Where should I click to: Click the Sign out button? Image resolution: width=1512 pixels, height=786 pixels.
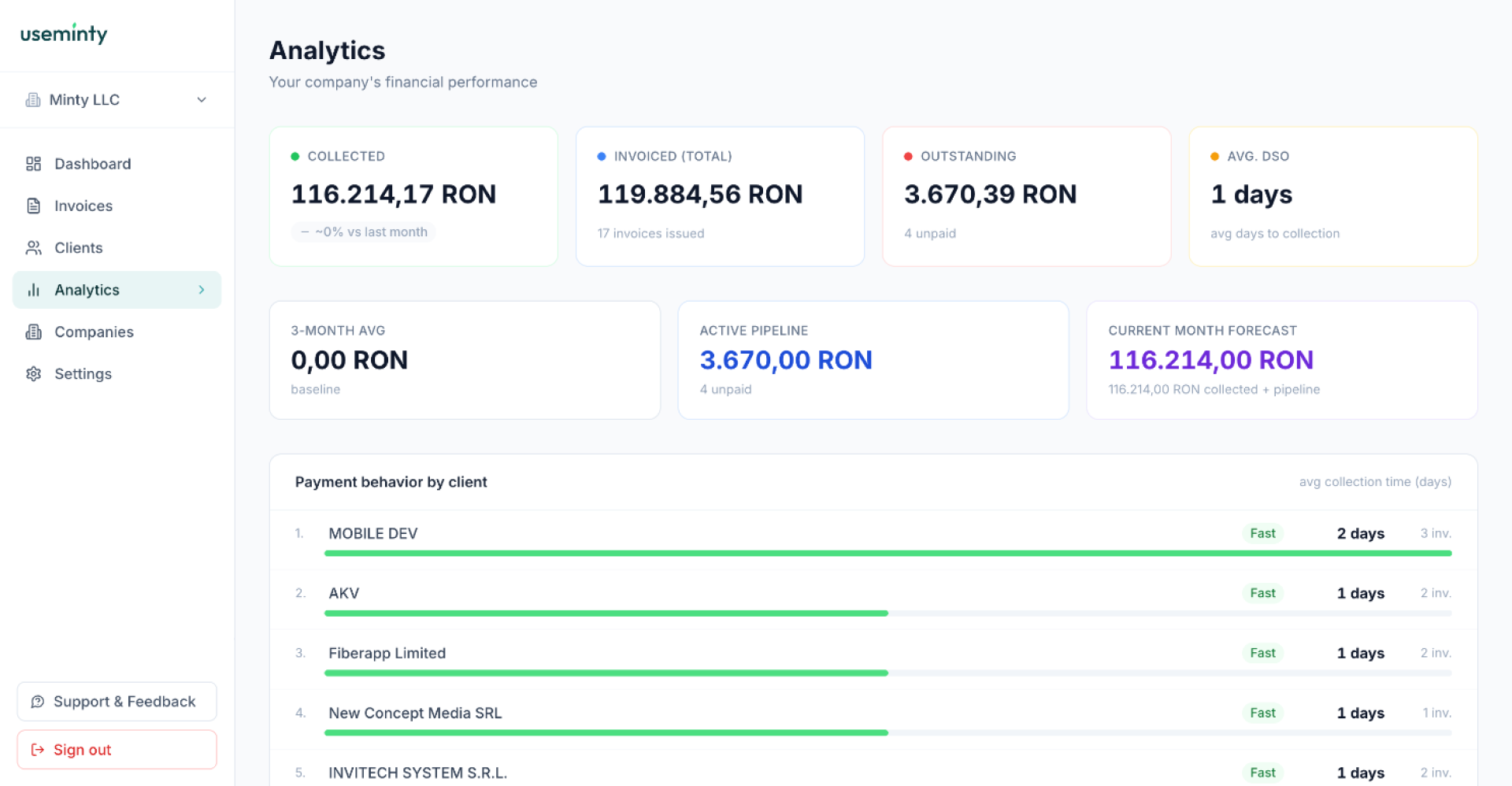pyautogui.click(x=117, y=750)
